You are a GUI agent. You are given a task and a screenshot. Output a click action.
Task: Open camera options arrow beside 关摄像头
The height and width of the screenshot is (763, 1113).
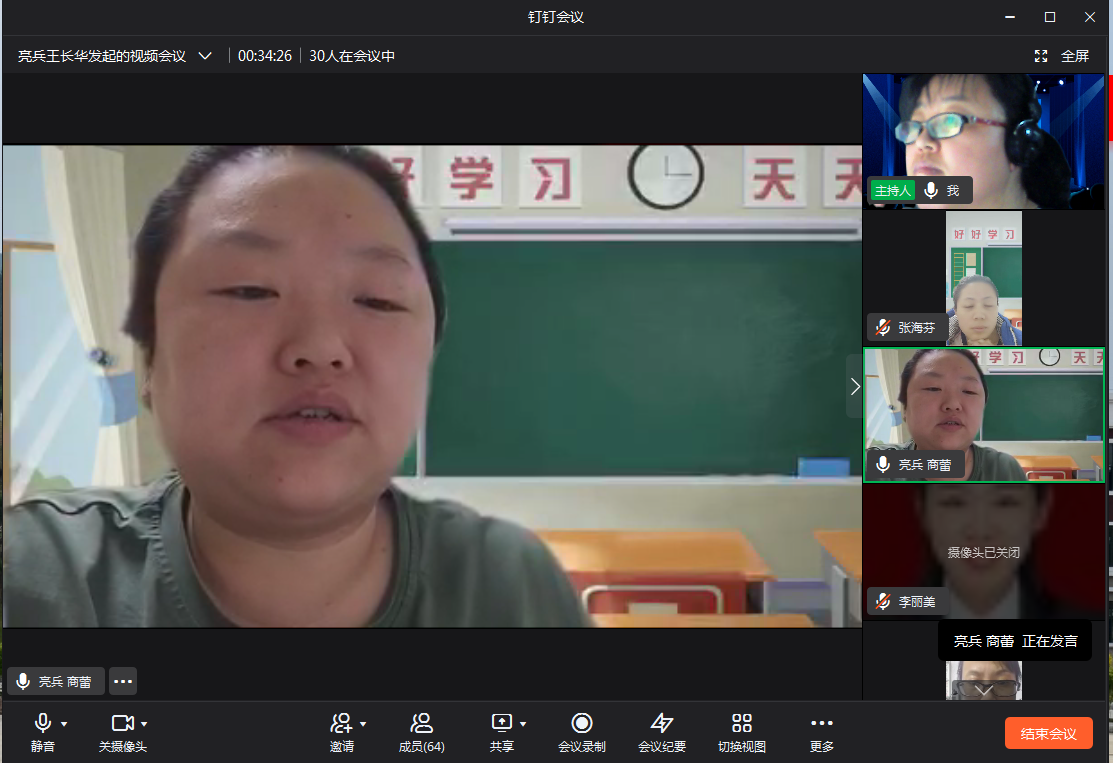(x=144, y=724)
